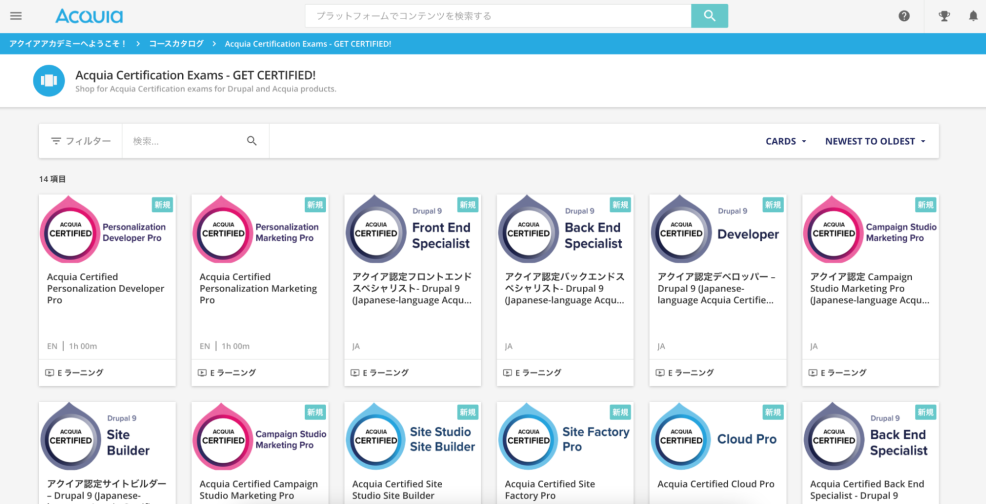Click E-learning icon on first-row Campaign Studio card

pyautogui.click(x=812, y=372)
